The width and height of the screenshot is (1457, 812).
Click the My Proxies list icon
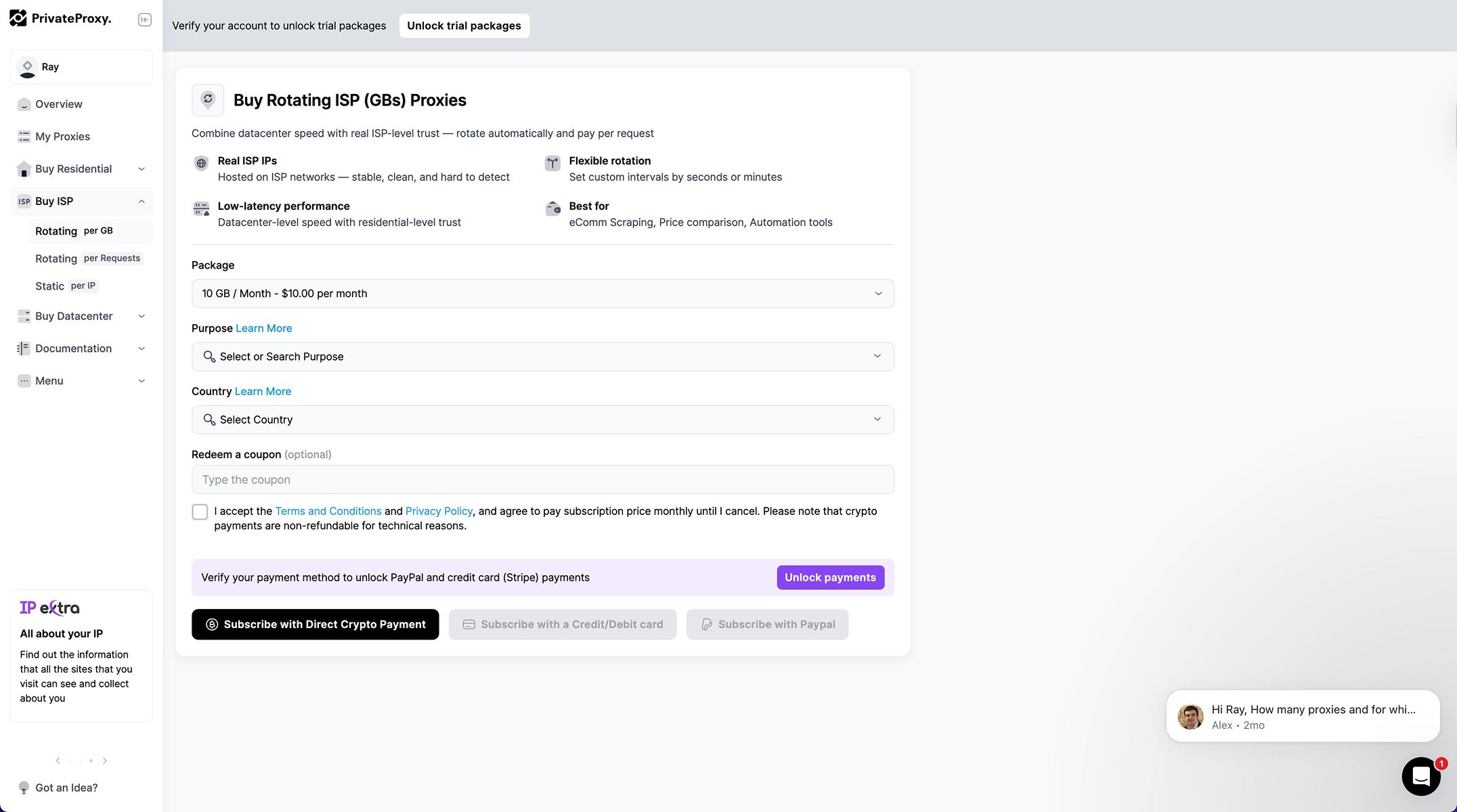[24, 137]
